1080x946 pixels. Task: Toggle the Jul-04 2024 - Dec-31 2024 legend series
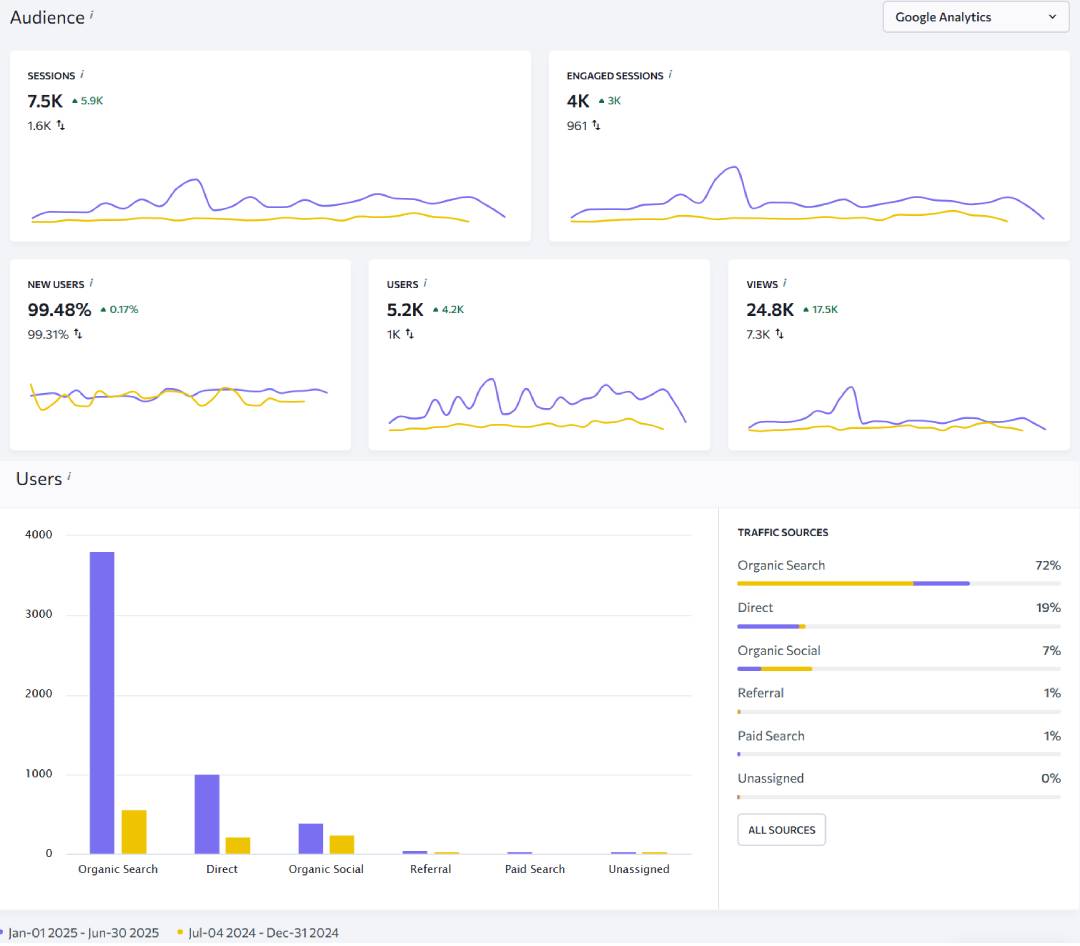pos(259,933)
